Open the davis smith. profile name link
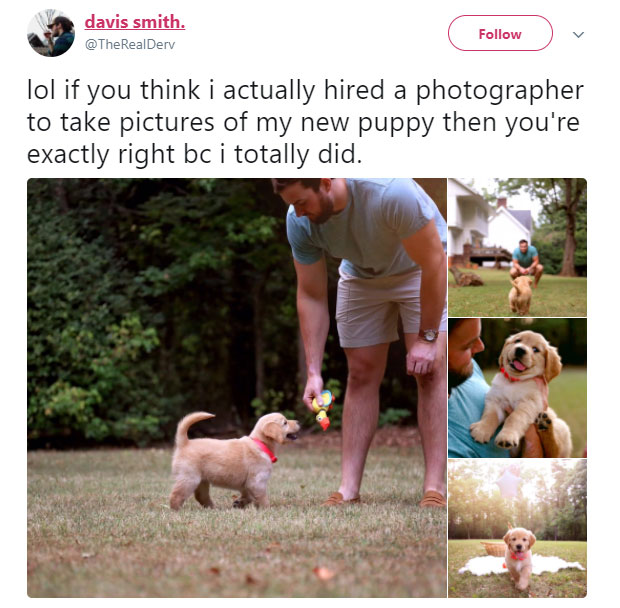Image resolution: width=620 pixels, height=608 pixels. tap(135, 22)
